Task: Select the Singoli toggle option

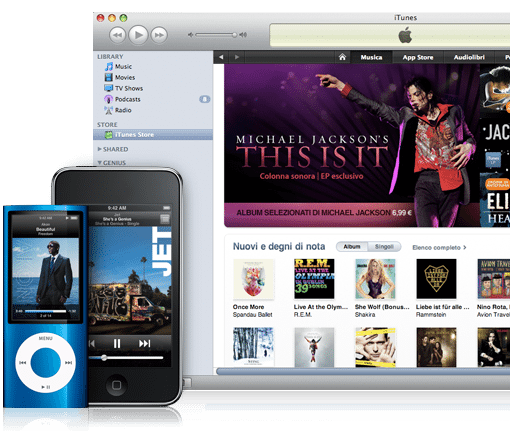Action: [384, 247]
